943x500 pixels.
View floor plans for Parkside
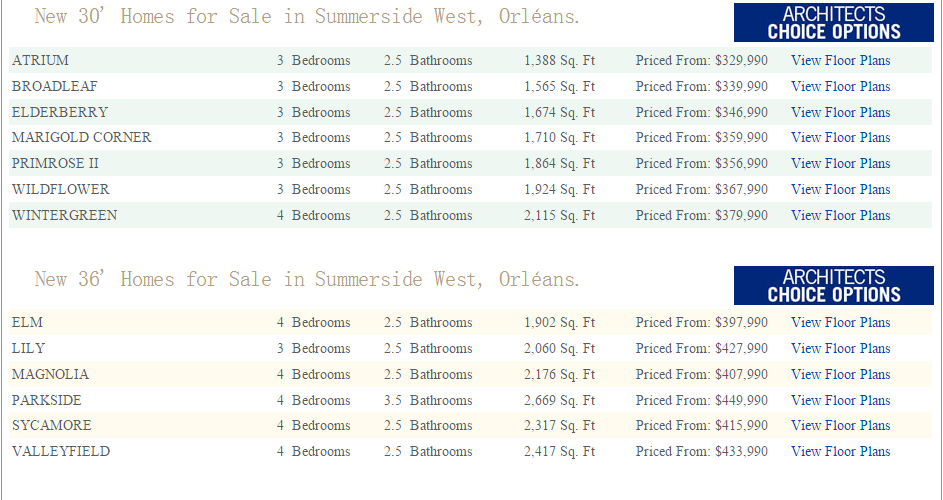pyautogui.click(x=840, y=400)
